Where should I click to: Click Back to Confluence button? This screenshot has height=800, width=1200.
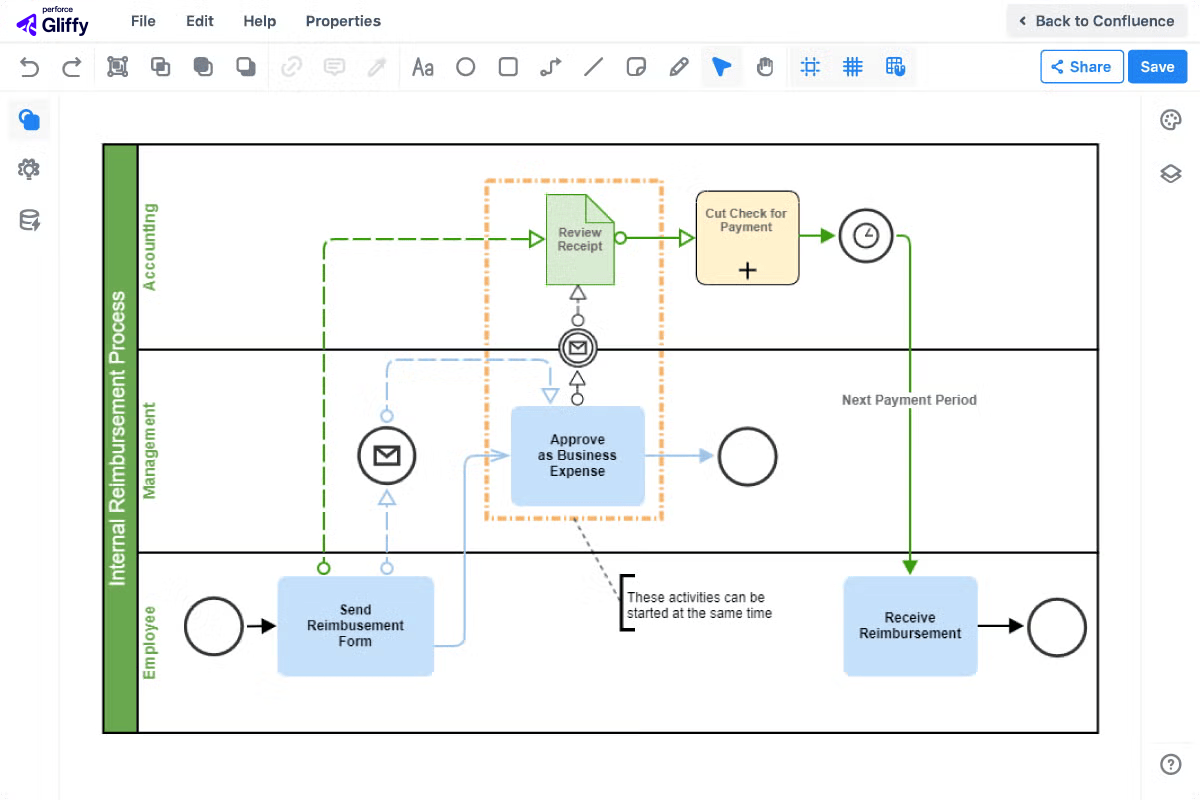click(1097, 21)
